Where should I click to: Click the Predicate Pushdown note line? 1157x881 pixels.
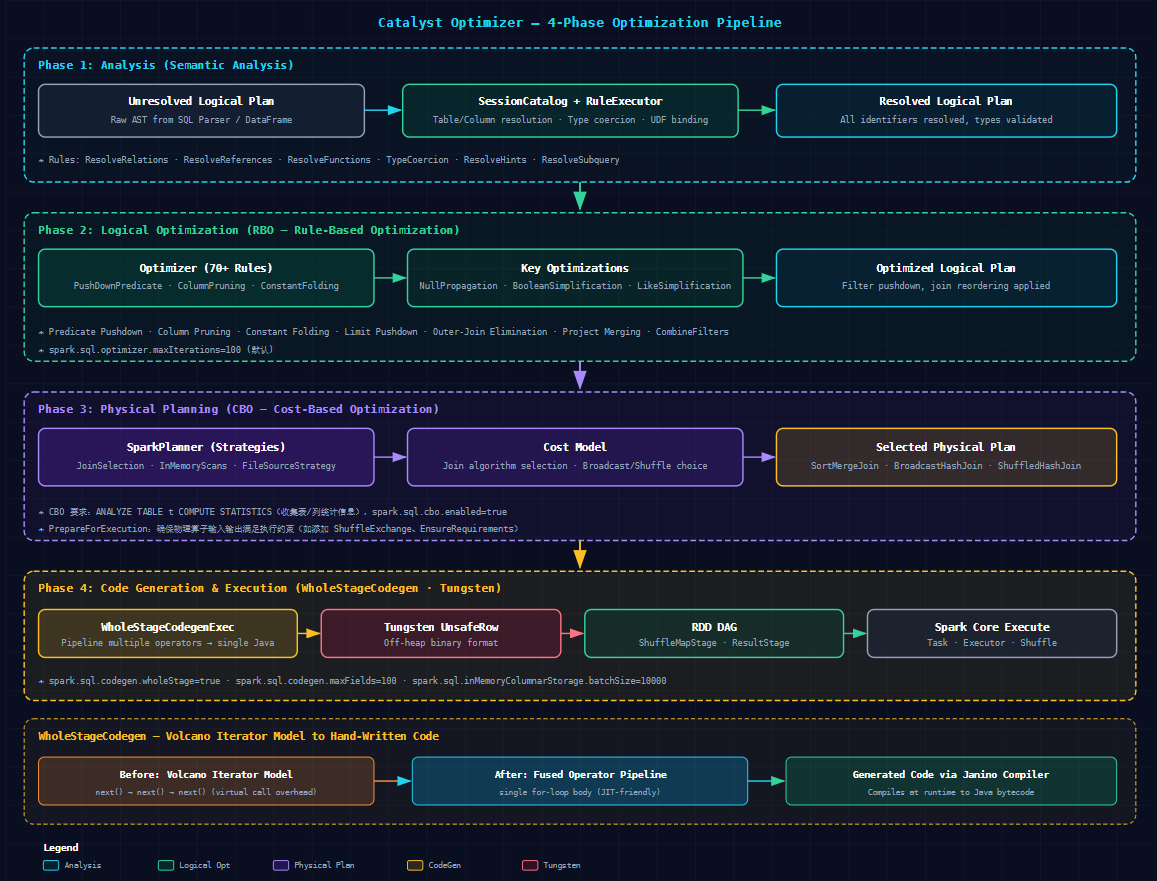[x=384, y=332]
